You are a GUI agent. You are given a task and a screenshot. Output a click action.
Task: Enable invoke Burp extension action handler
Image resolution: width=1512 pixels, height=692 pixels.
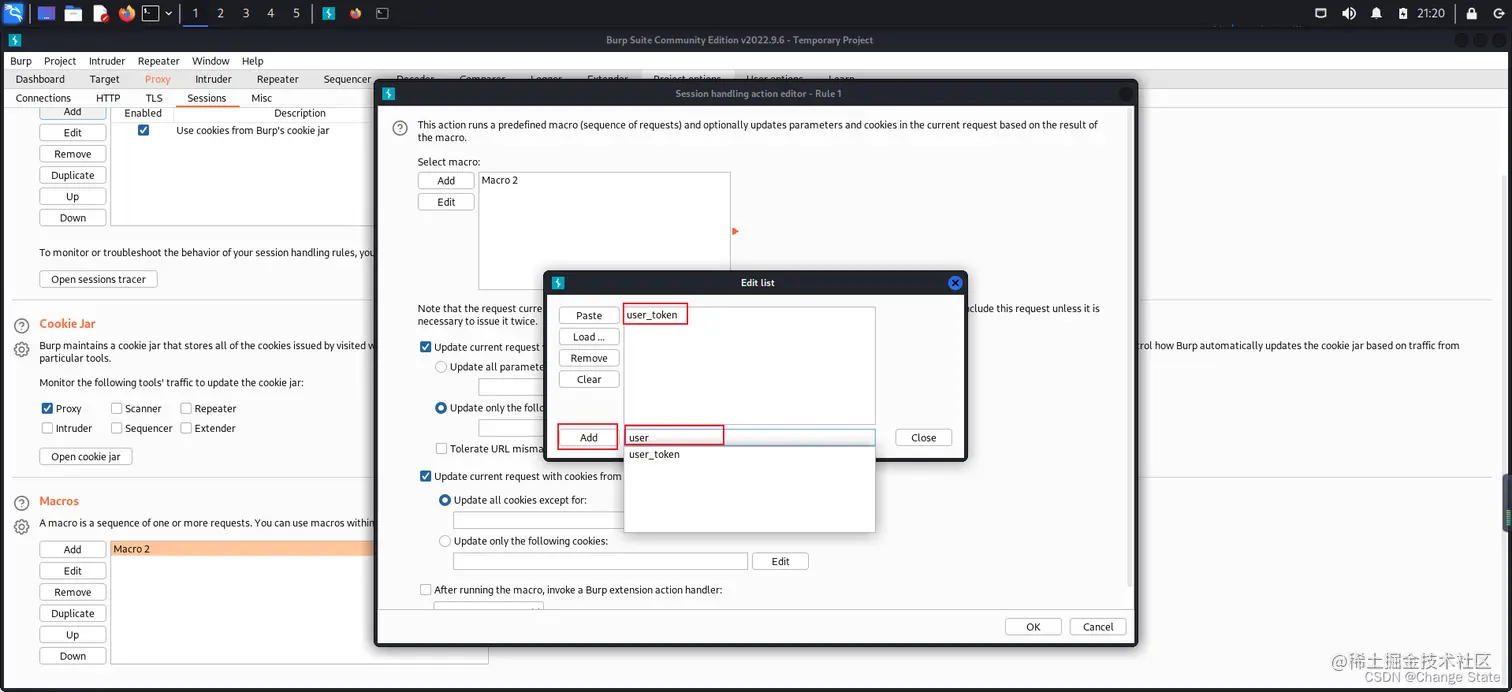[426, 590]
